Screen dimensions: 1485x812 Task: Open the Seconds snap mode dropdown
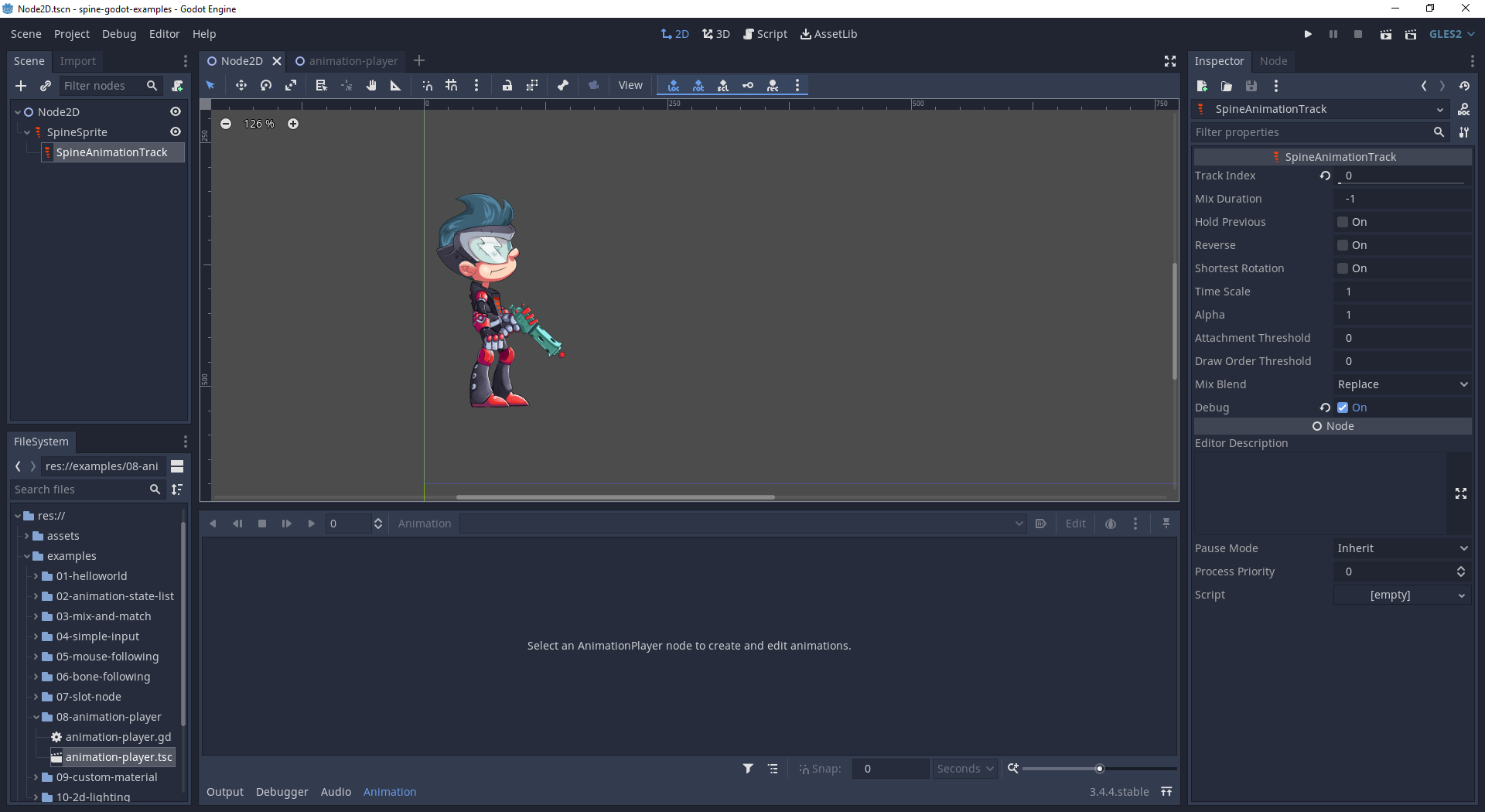[964, 769]
